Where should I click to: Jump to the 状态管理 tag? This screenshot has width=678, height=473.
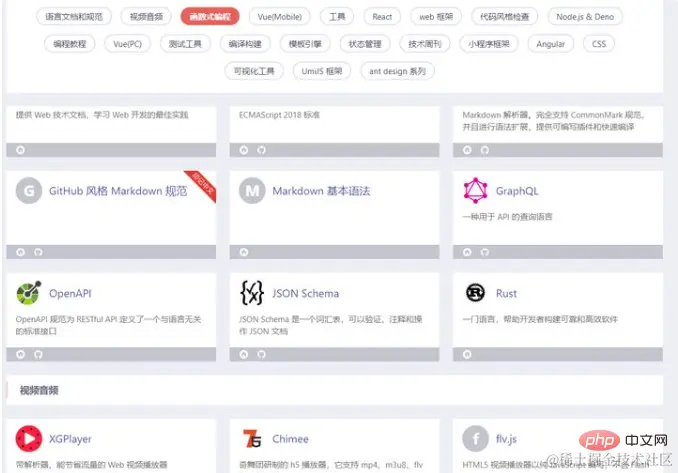pyautogui.click(x=365, y=44)
